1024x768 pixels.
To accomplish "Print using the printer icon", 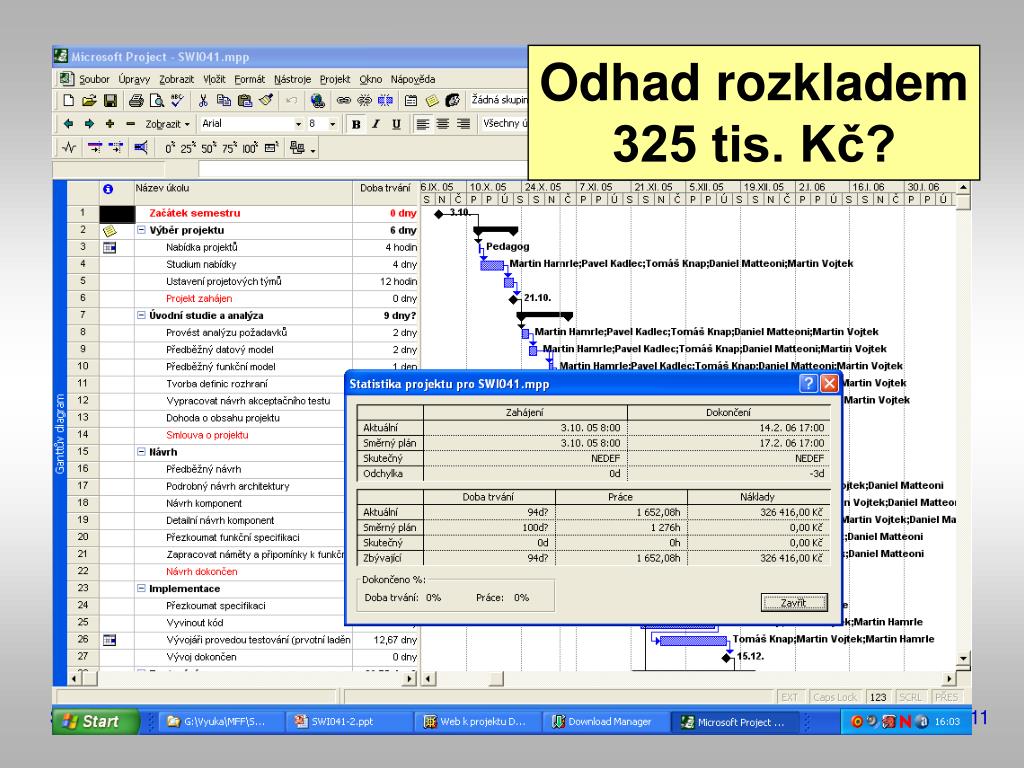I will [136, 101].
